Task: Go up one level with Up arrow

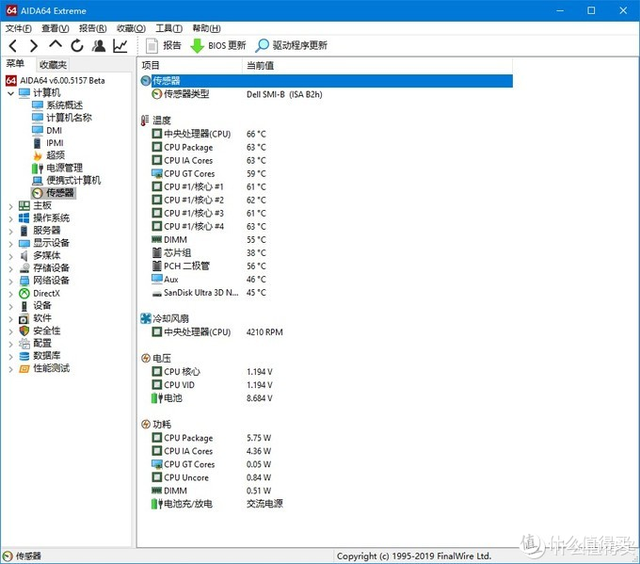Action: coord(55,46)
